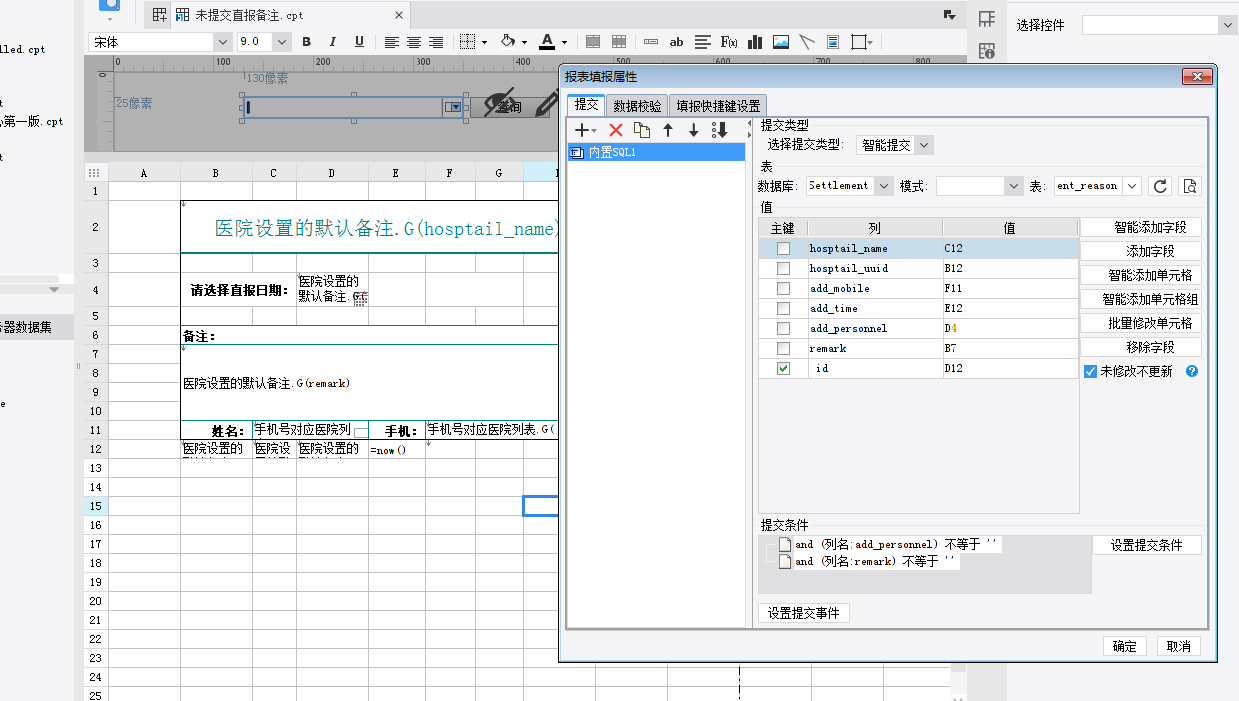Image resolution: width=1239 pixels, height=701 pixels.
Task: Click the Bold formatting icon
Action: pyautogui.click(x=307, y=42)
